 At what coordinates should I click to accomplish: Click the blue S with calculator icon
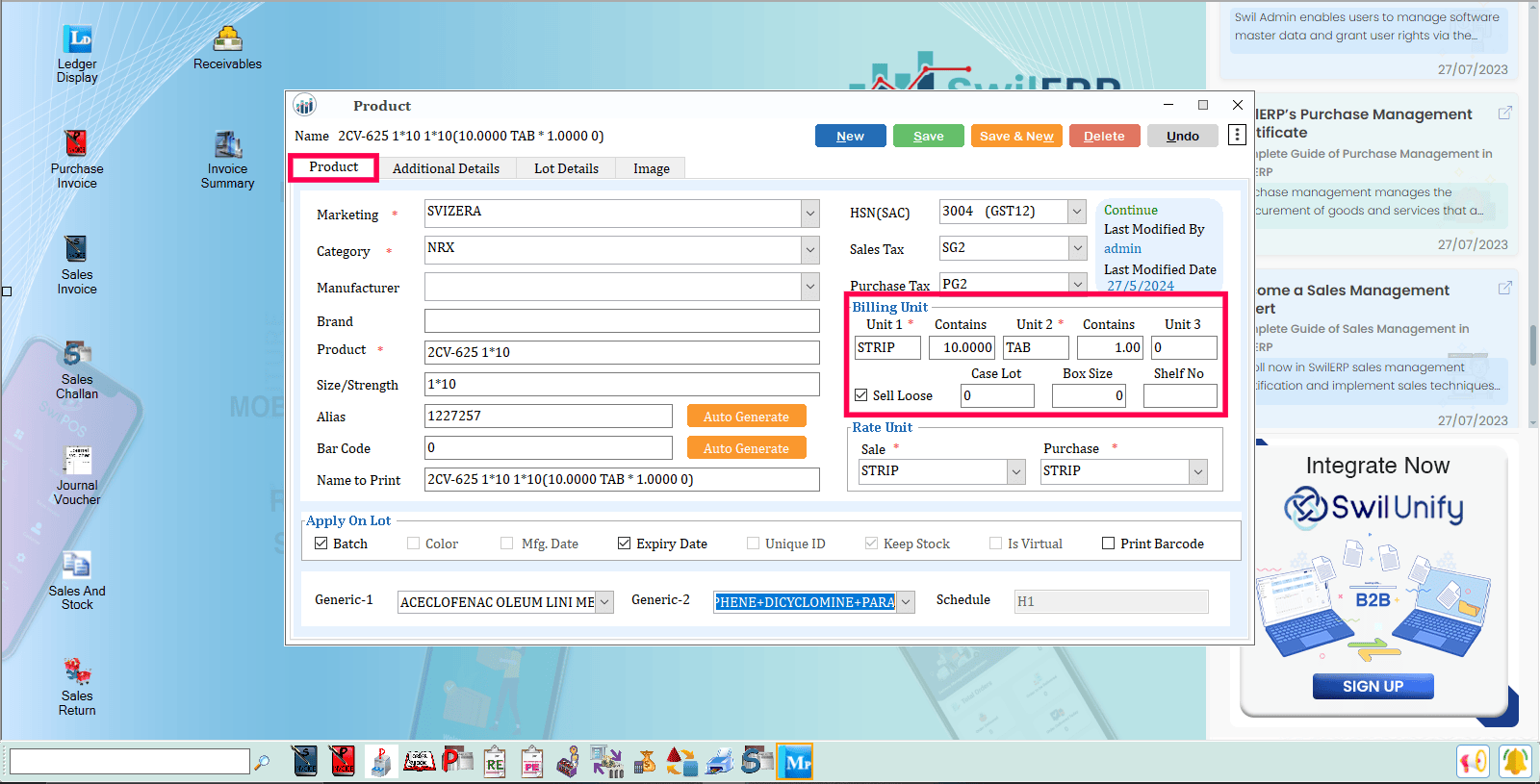(x=757, y=761)
